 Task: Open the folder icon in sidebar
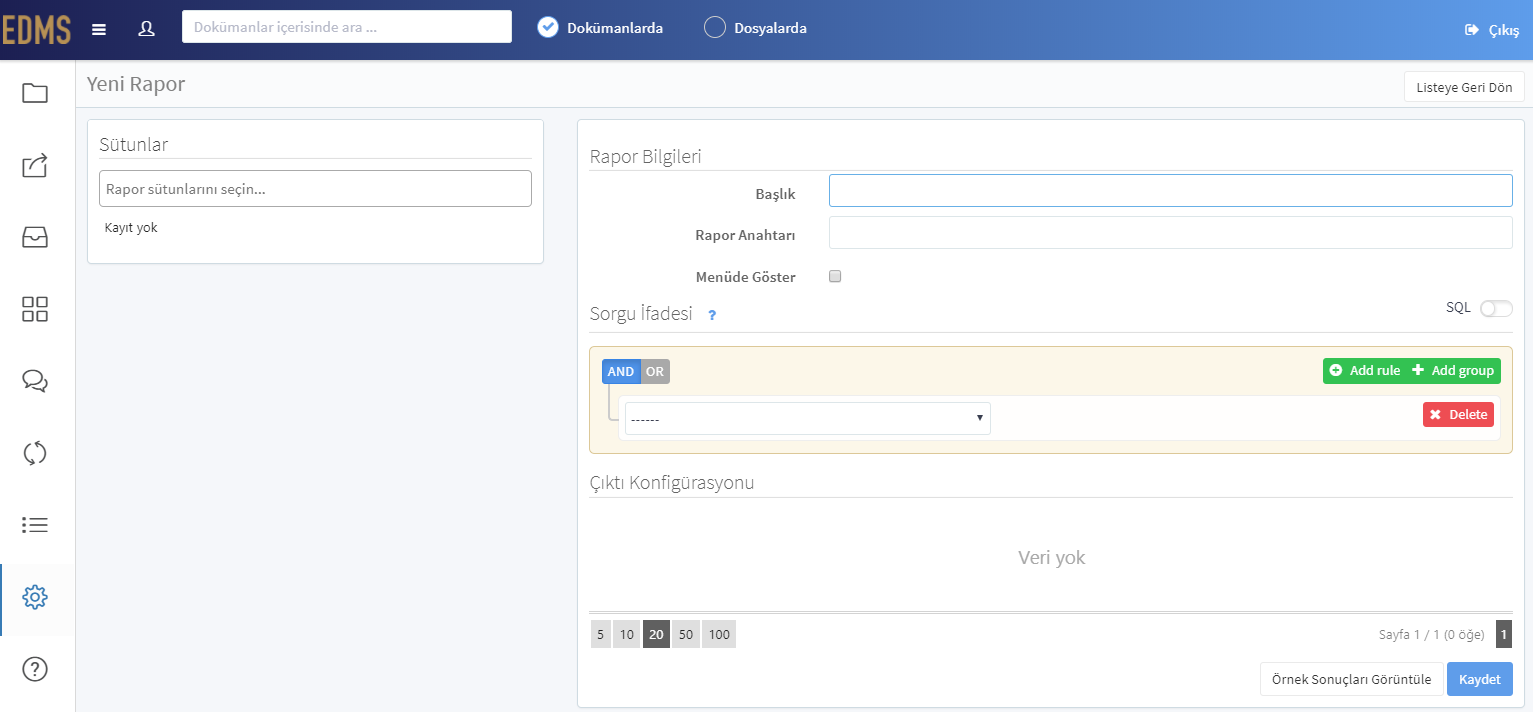pyautogui.click(x=35, y=93)
